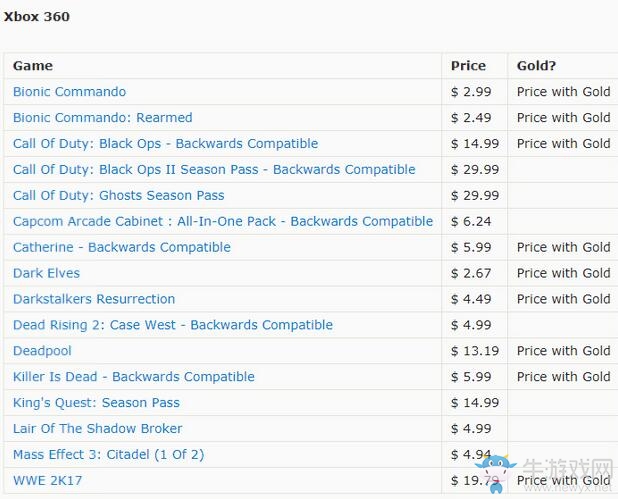Open King's Quest: Season Pass link
This screenshot has width=618, height=499.
(x=96, y=404)
